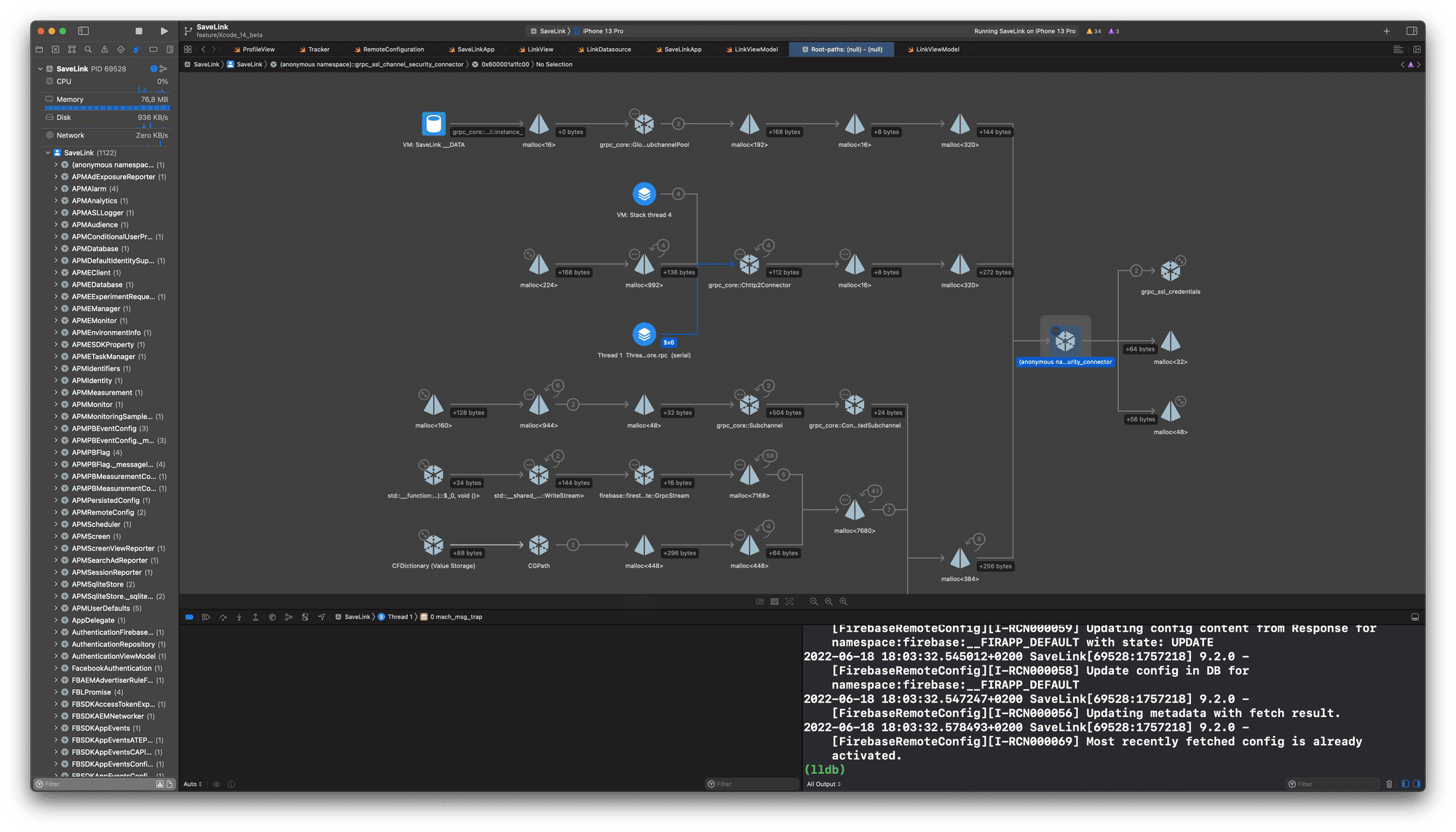1456x832 pixels.
Task: Open the Find navigator magnifier icon
Action: 88,49
